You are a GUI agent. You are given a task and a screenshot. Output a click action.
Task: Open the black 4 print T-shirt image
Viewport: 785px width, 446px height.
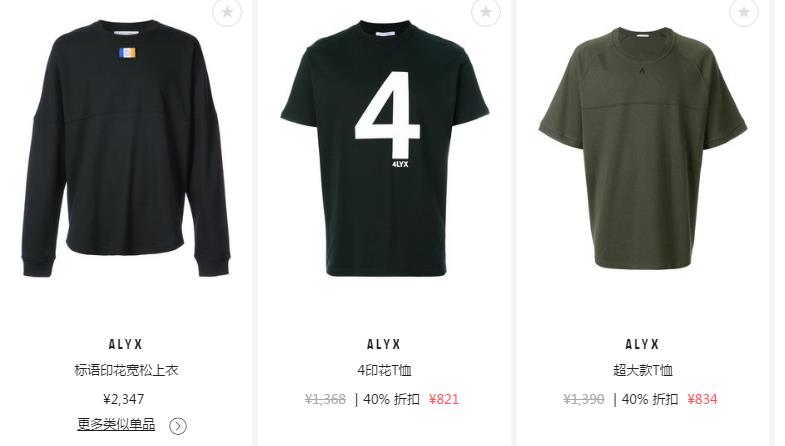(x=384, y=148)
